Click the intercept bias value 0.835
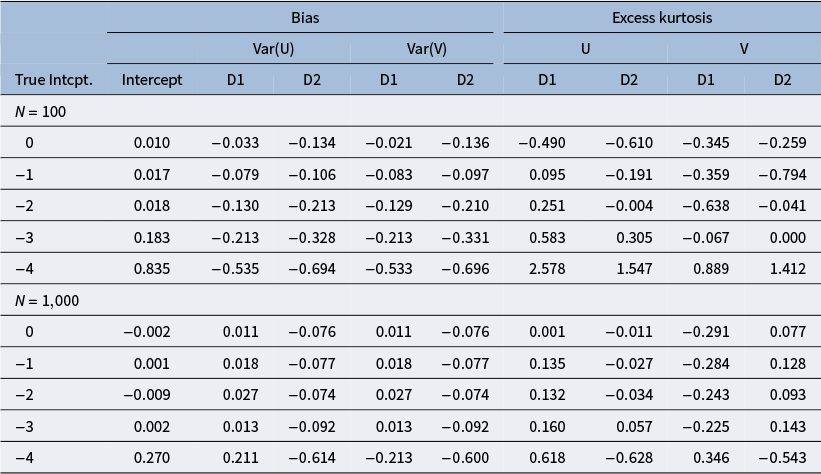821x474 pixels. [x=152, y=269]
